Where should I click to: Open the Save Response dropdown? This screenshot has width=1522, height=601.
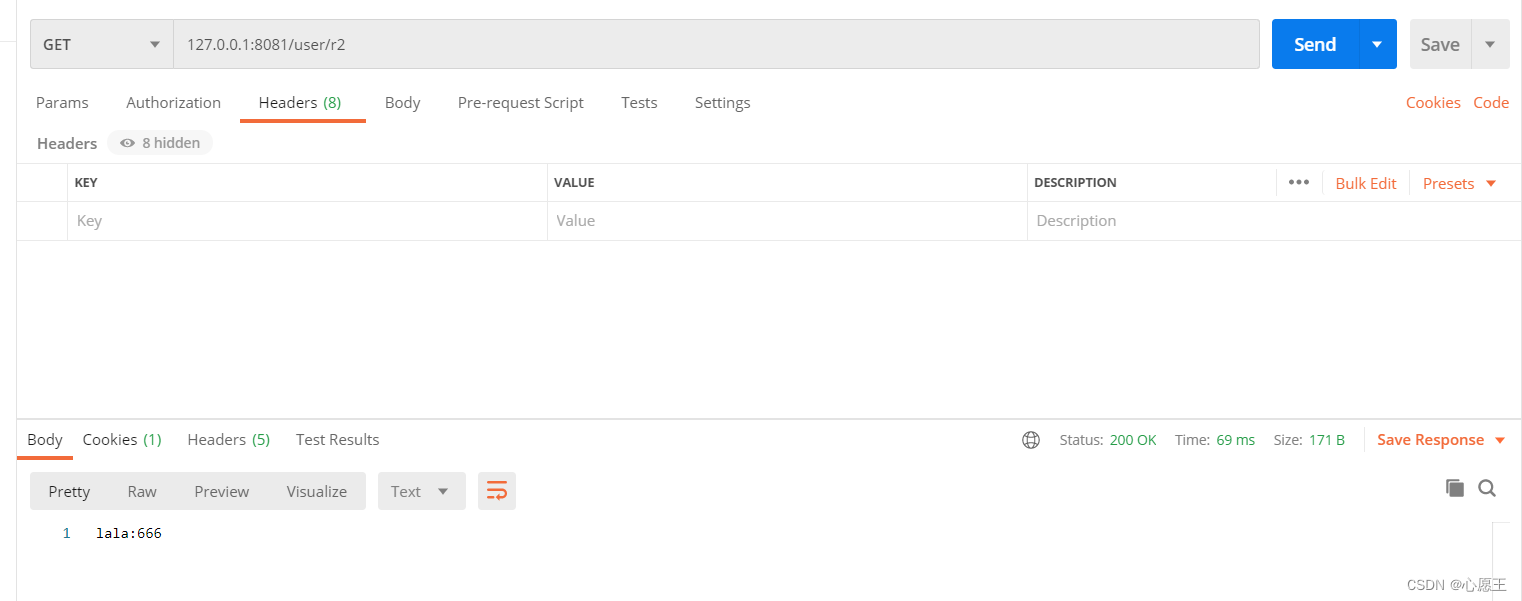point(1441,440)
